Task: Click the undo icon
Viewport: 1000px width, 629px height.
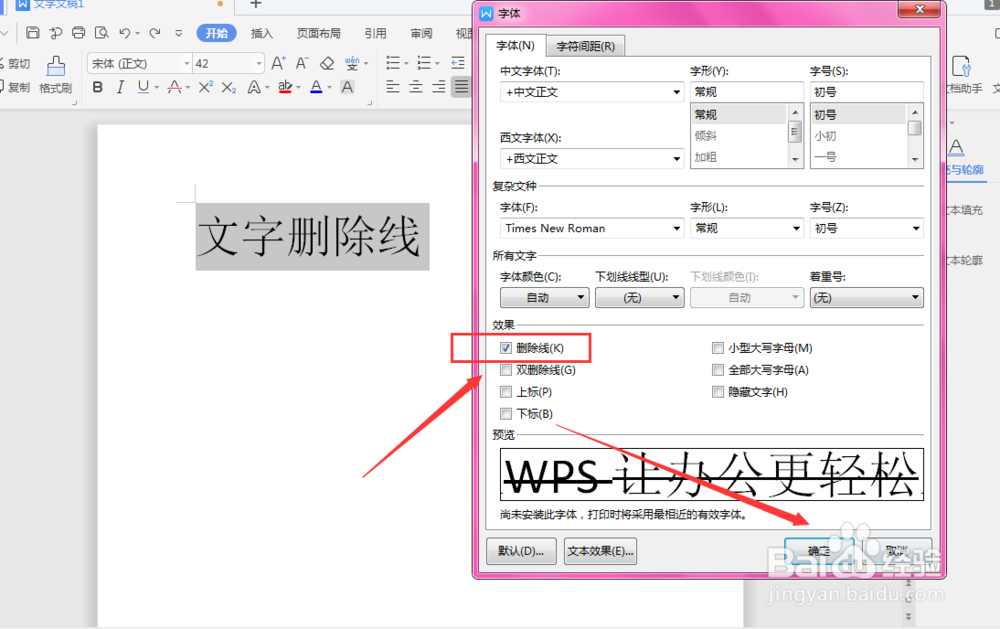Action: 124,32
